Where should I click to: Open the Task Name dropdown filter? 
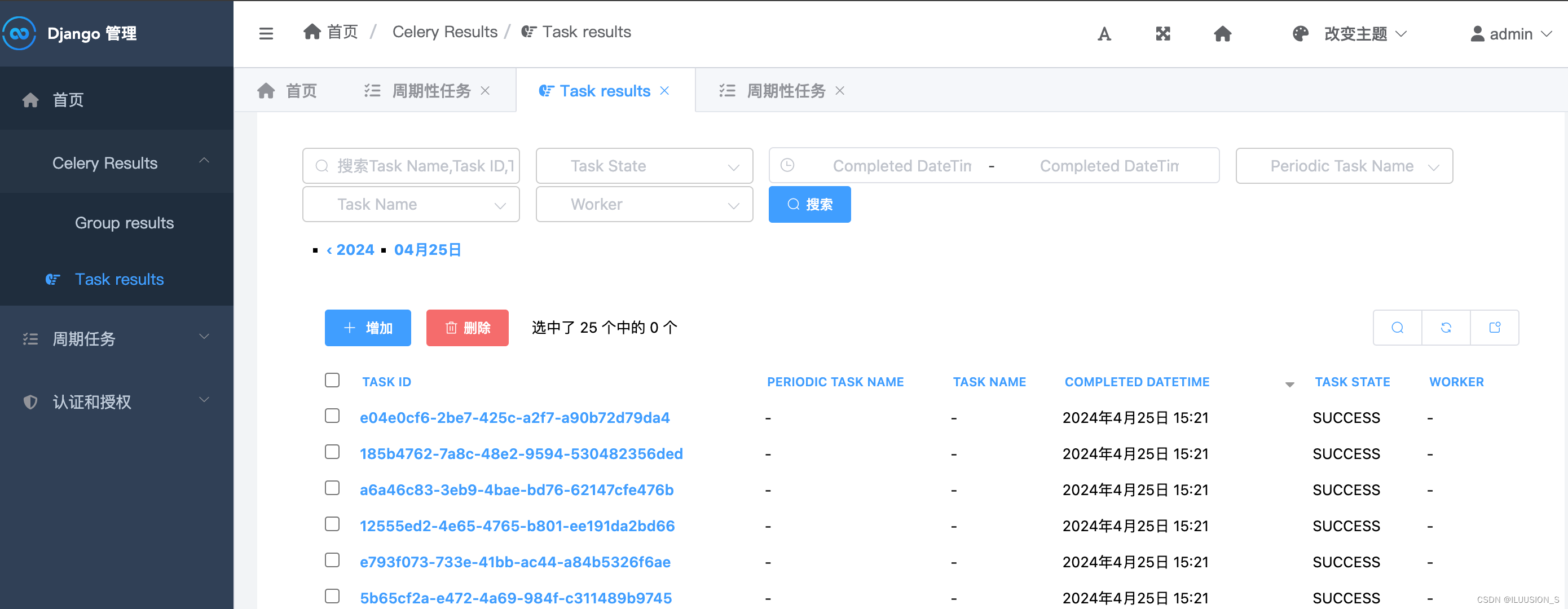pos(411,205)
